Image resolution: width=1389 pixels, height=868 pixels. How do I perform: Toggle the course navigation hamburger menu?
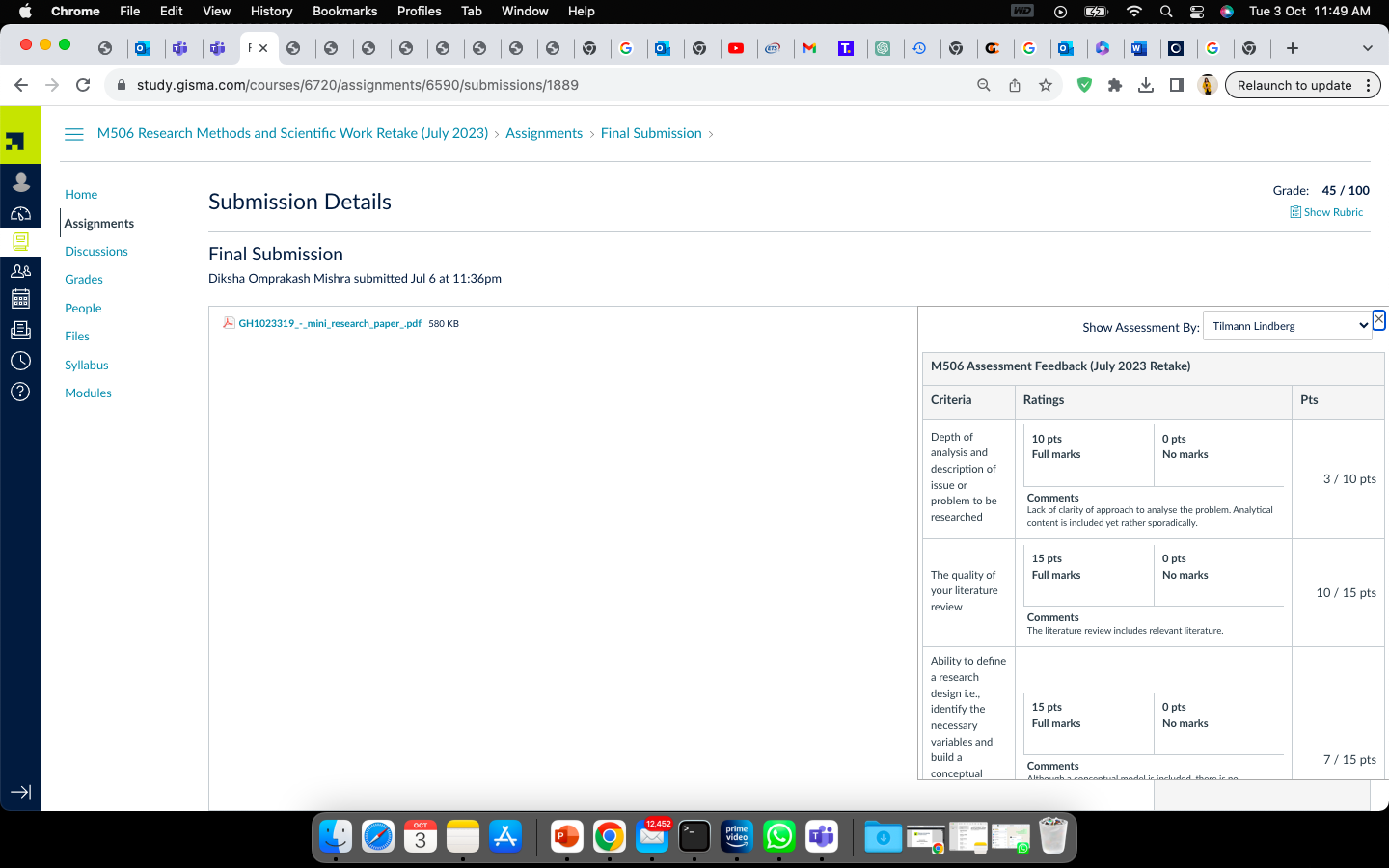coord(74,134)
